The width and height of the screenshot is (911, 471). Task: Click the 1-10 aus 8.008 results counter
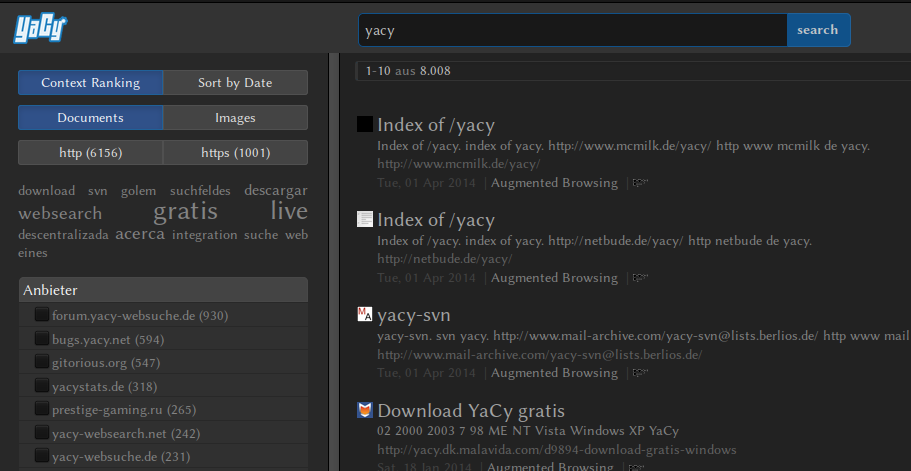(x=408, y=71)
